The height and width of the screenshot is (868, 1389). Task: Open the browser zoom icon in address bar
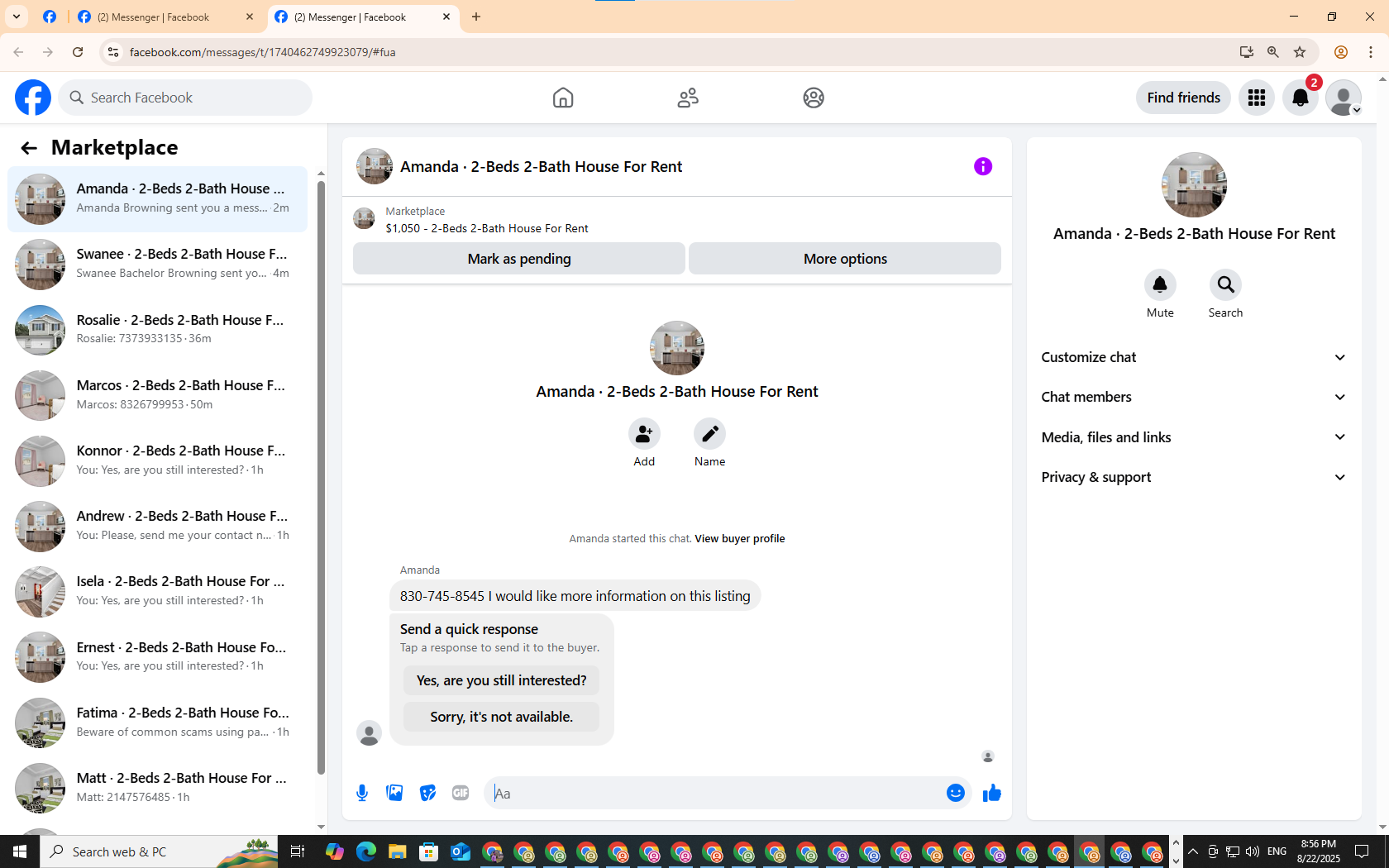pos(1273,52)
